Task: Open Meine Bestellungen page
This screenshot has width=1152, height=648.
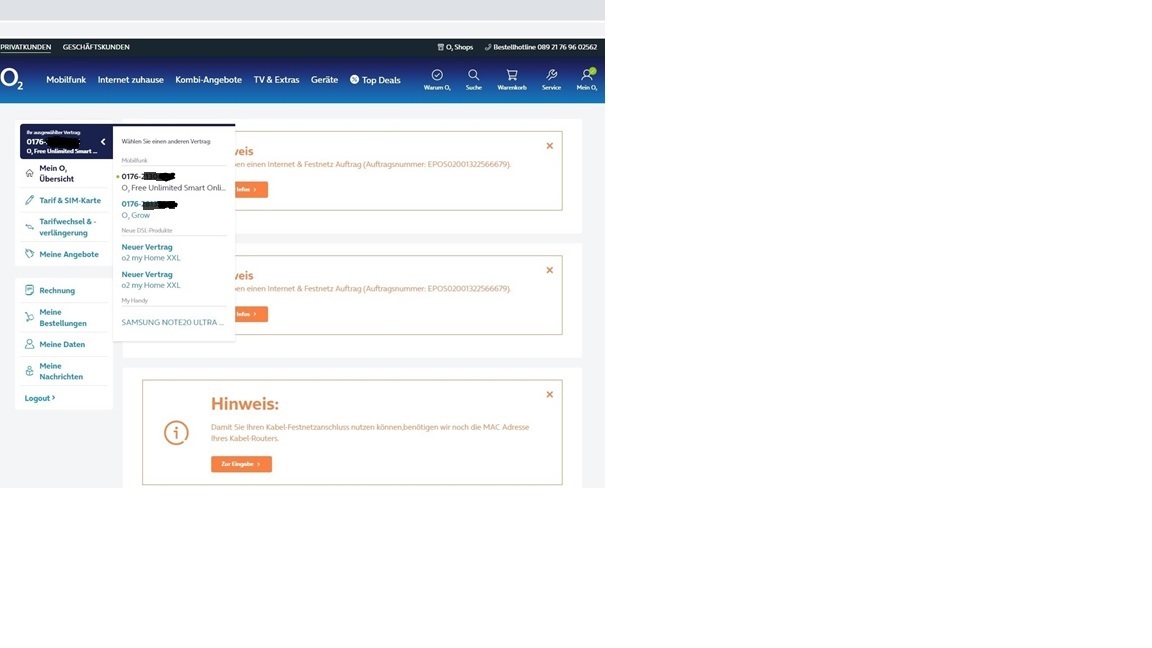Action: point(64,317)
